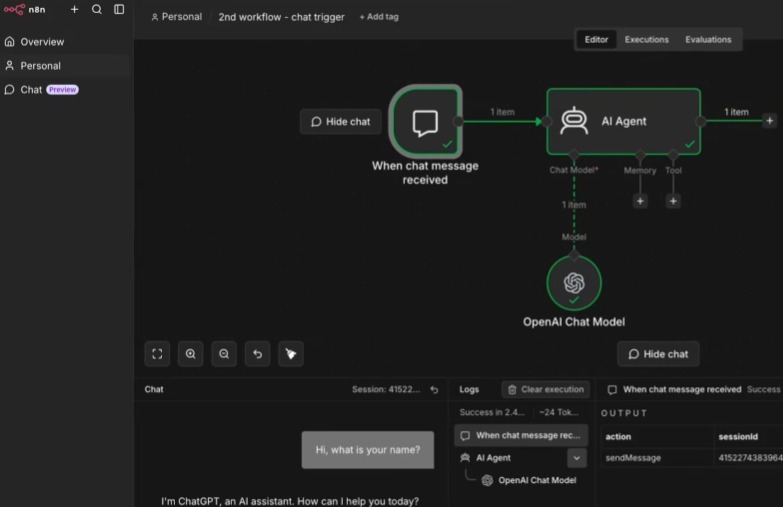Click Clear execution button in Logs
Viewport: 783px width, 507px height.
(x=546, y=390)
